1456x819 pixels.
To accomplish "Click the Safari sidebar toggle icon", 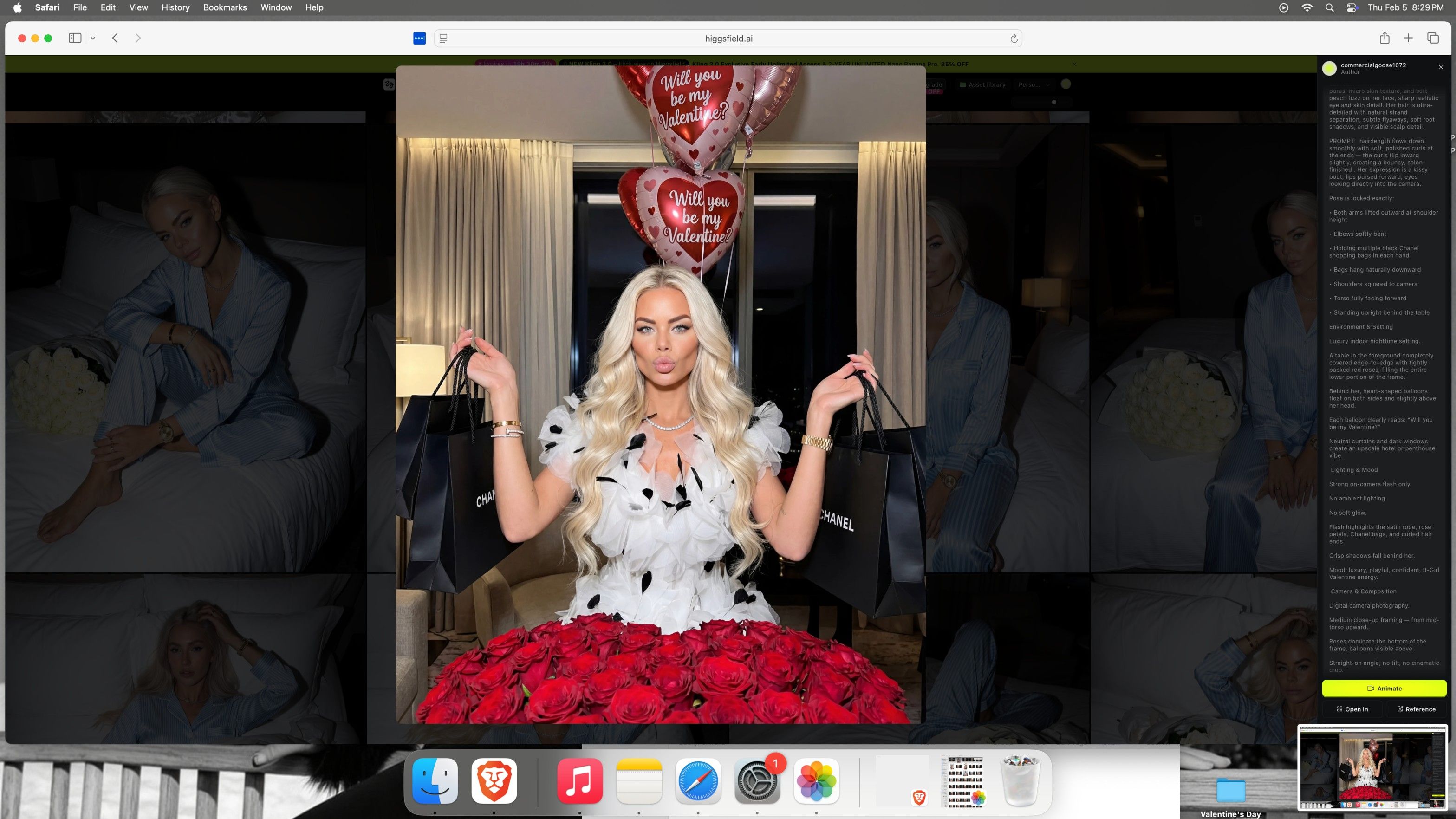I will [75, 38].
